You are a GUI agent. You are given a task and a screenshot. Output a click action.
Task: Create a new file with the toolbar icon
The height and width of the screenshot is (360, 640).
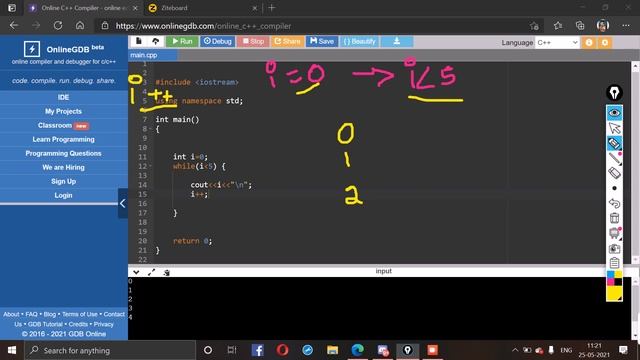(139, 41)
